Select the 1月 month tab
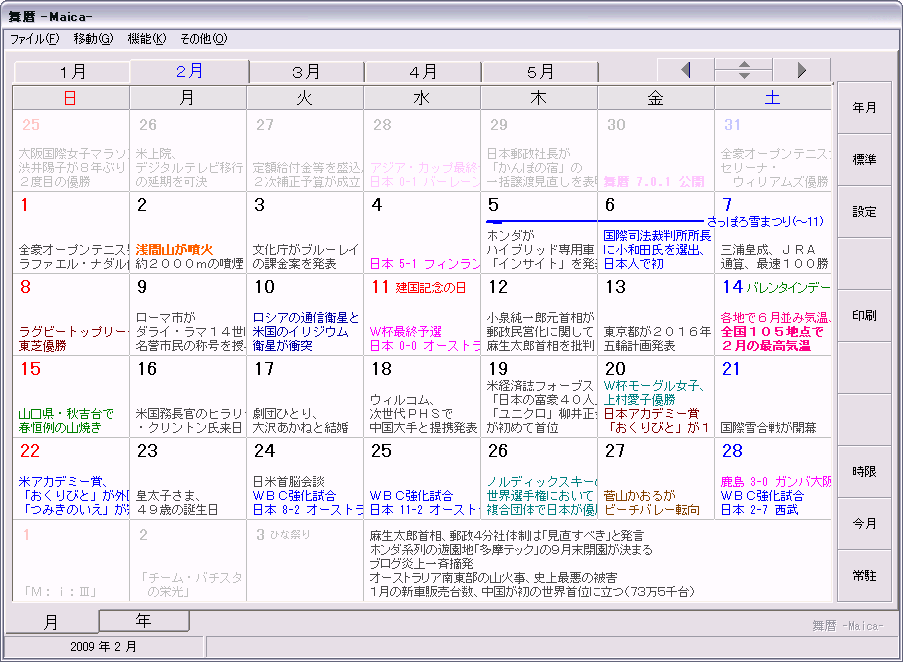Screen dimensions: 903x662 point(72,72)
